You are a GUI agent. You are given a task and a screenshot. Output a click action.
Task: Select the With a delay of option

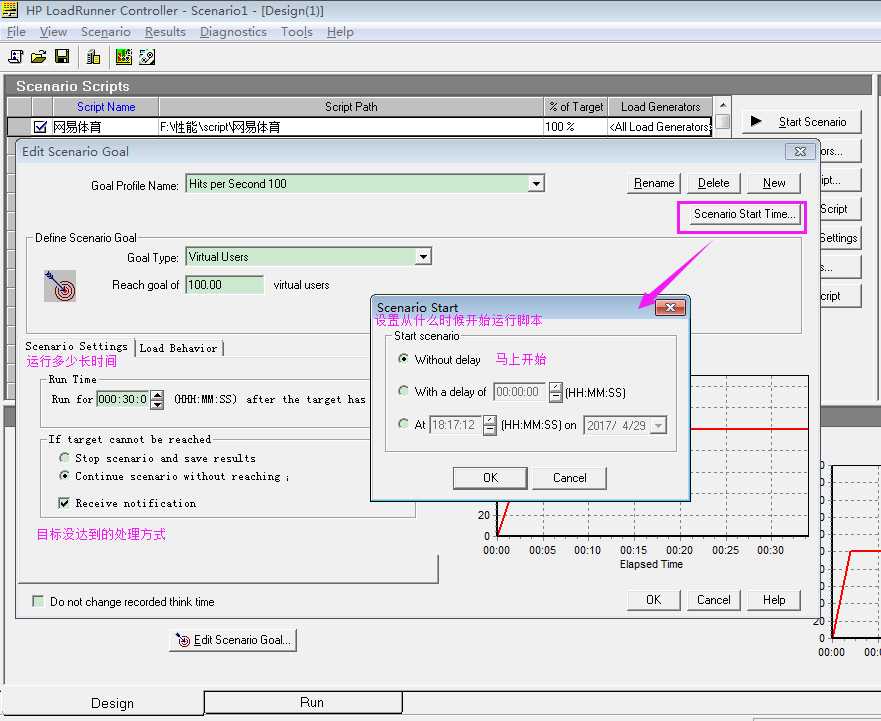coord(403,391)
